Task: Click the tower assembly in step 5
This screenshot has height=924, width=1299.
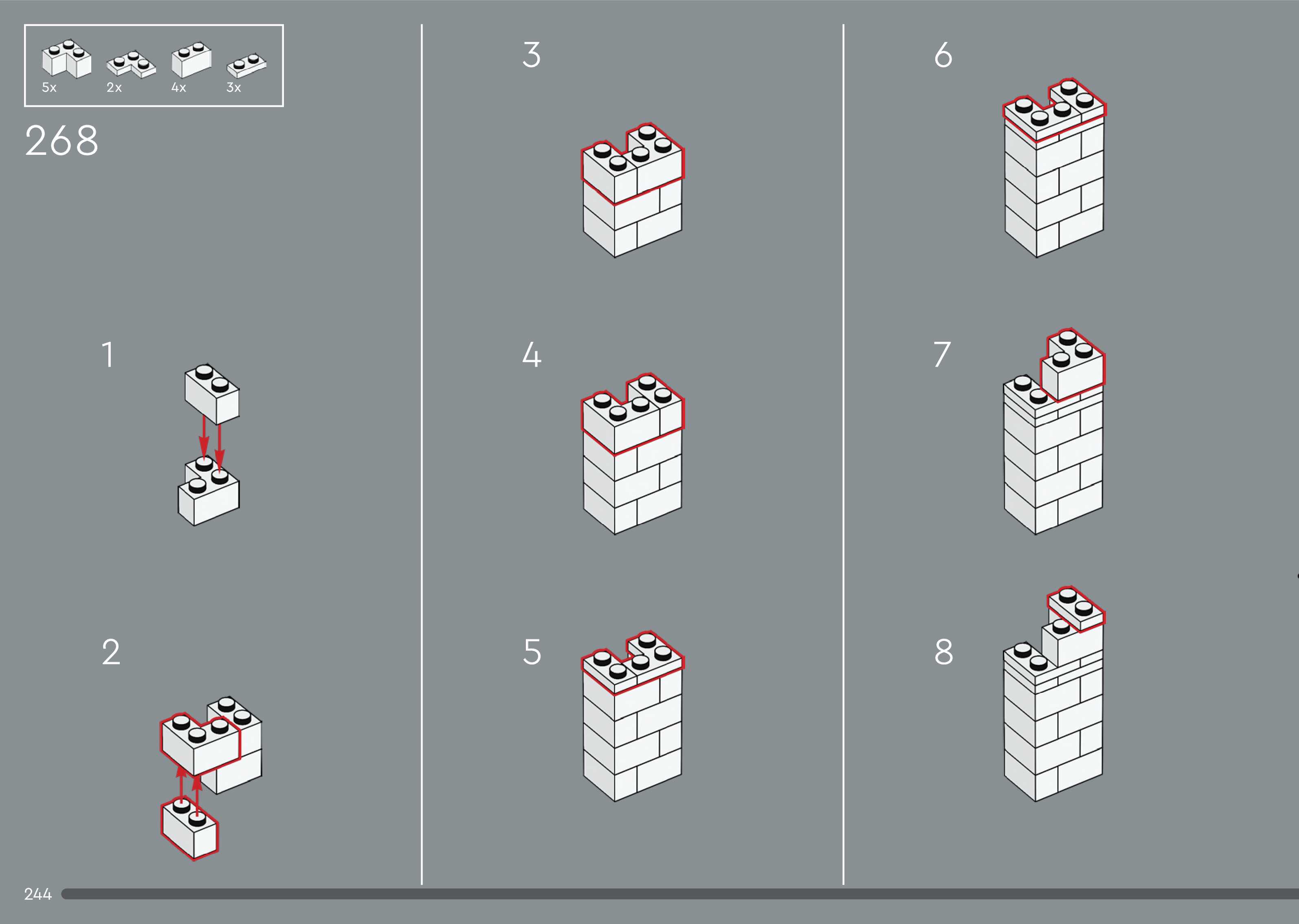Action: (633, 716)
